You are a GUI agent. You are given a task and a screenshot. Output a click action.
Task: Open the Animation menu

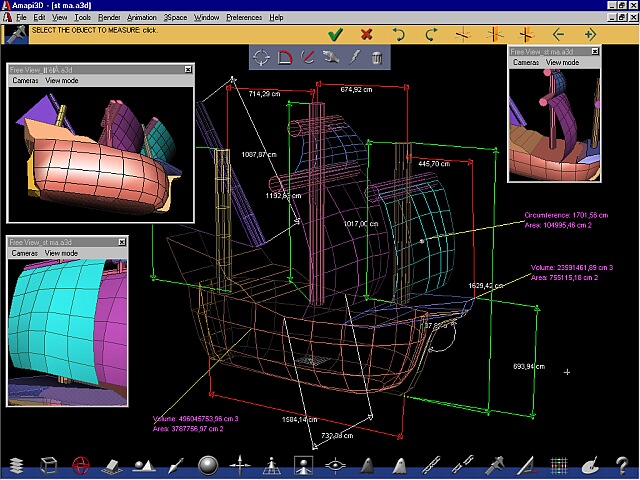click(142, 17)
